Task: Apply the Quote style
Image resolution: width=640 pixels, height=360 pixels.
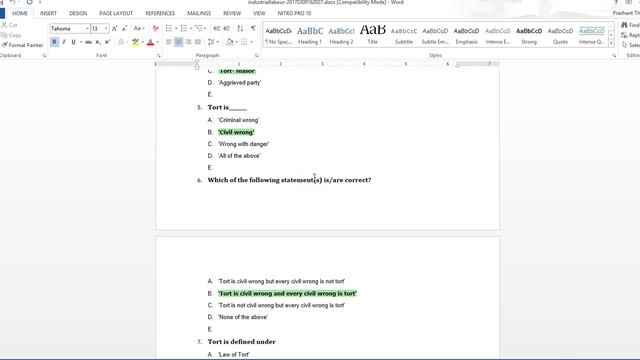Action: click(560, 35)
